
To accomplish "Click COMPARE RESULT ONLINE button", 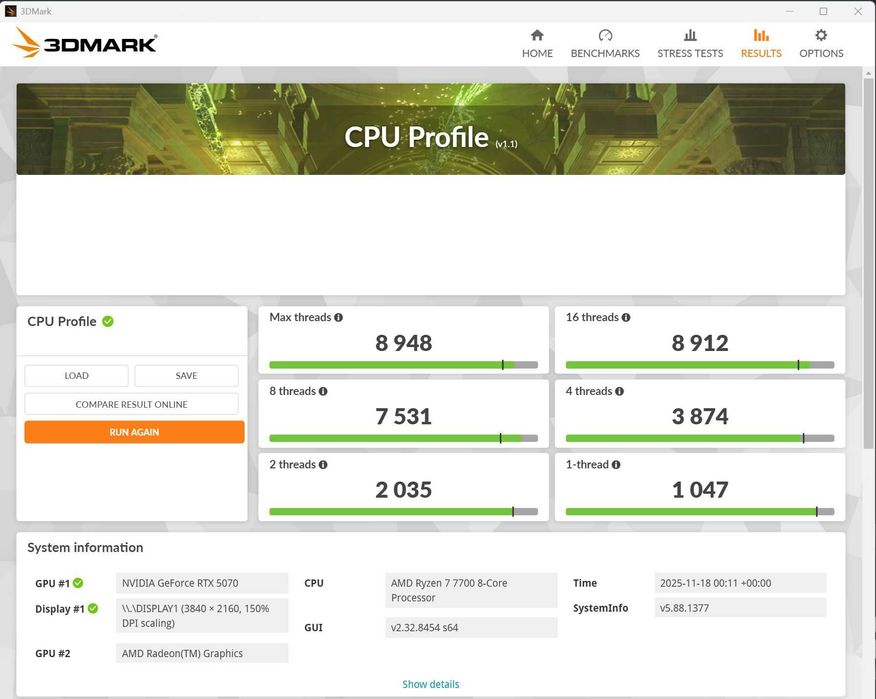I will click(131, 404).
